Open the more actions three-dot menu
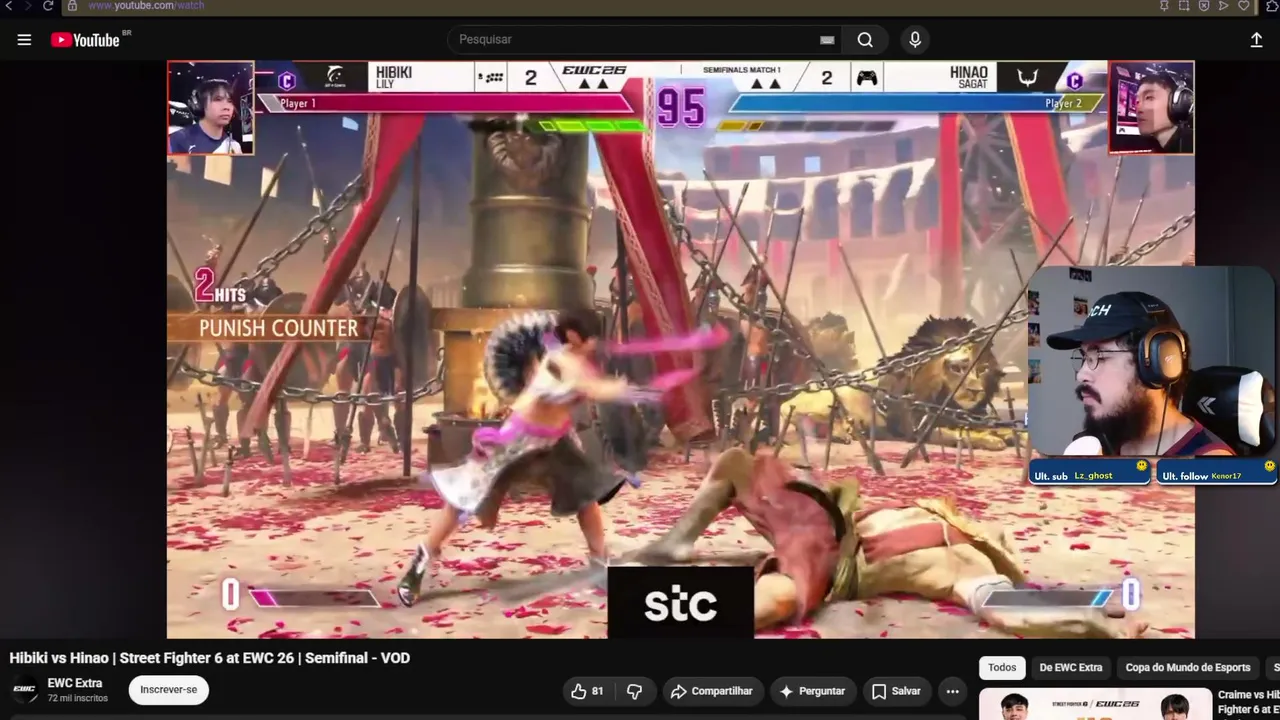The width and height of the screenshot is (1280, 720). pyautogui.click(x=952, y=691)
